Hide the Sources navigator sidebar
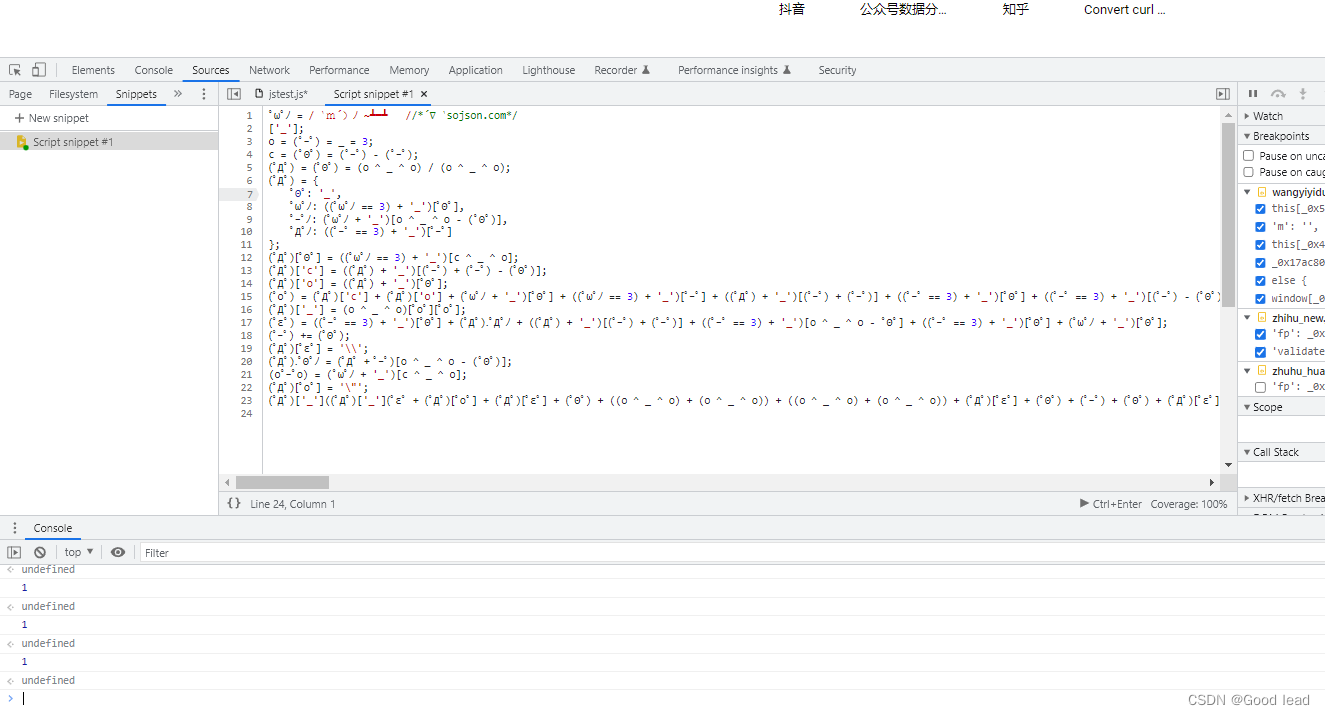1325x715 pixels. pyautogui.click(x=232, y=92)
